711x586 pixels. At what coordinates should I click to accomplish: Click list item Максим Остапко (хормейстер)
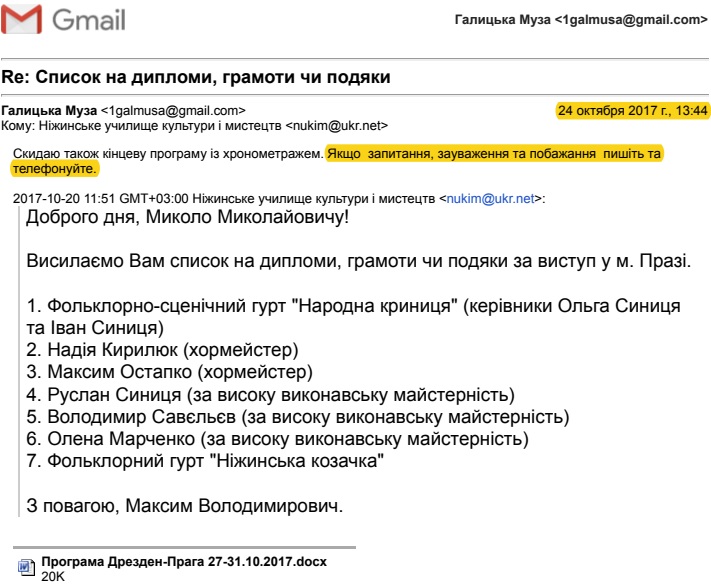[170, 371]
